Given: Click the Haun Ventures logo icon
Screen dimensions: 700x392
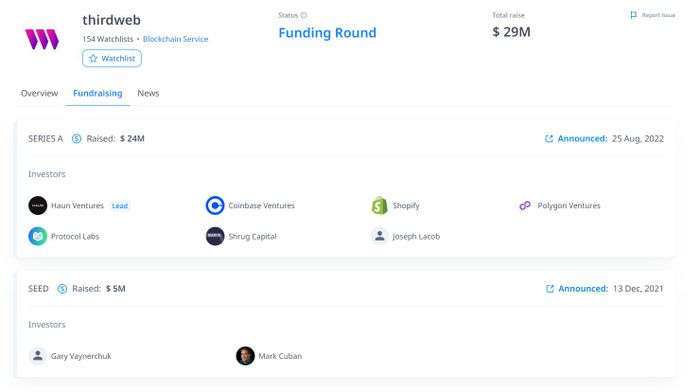Looking at the screenshot, I should pos(38,205).
